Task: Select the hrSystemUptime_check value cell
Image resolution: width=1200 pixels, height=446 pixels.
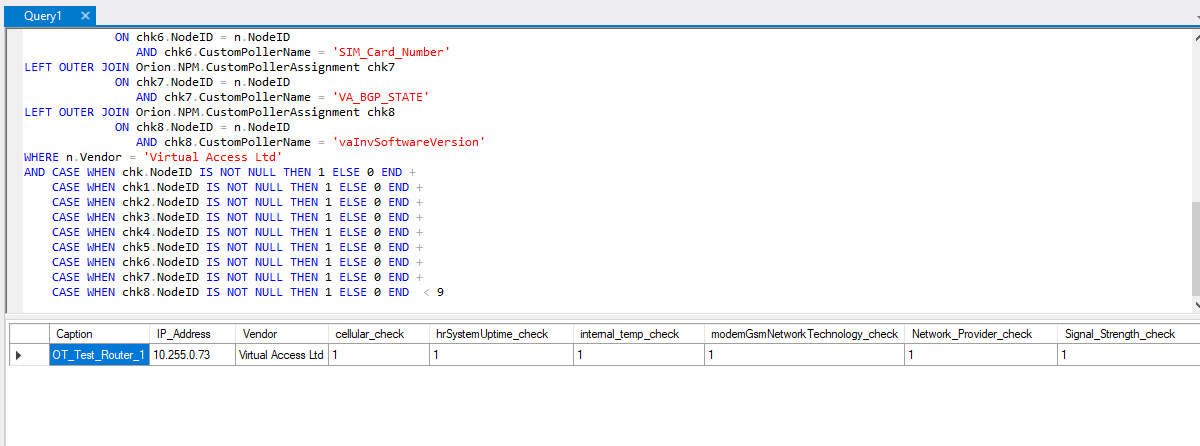Action: pos(501,354)
